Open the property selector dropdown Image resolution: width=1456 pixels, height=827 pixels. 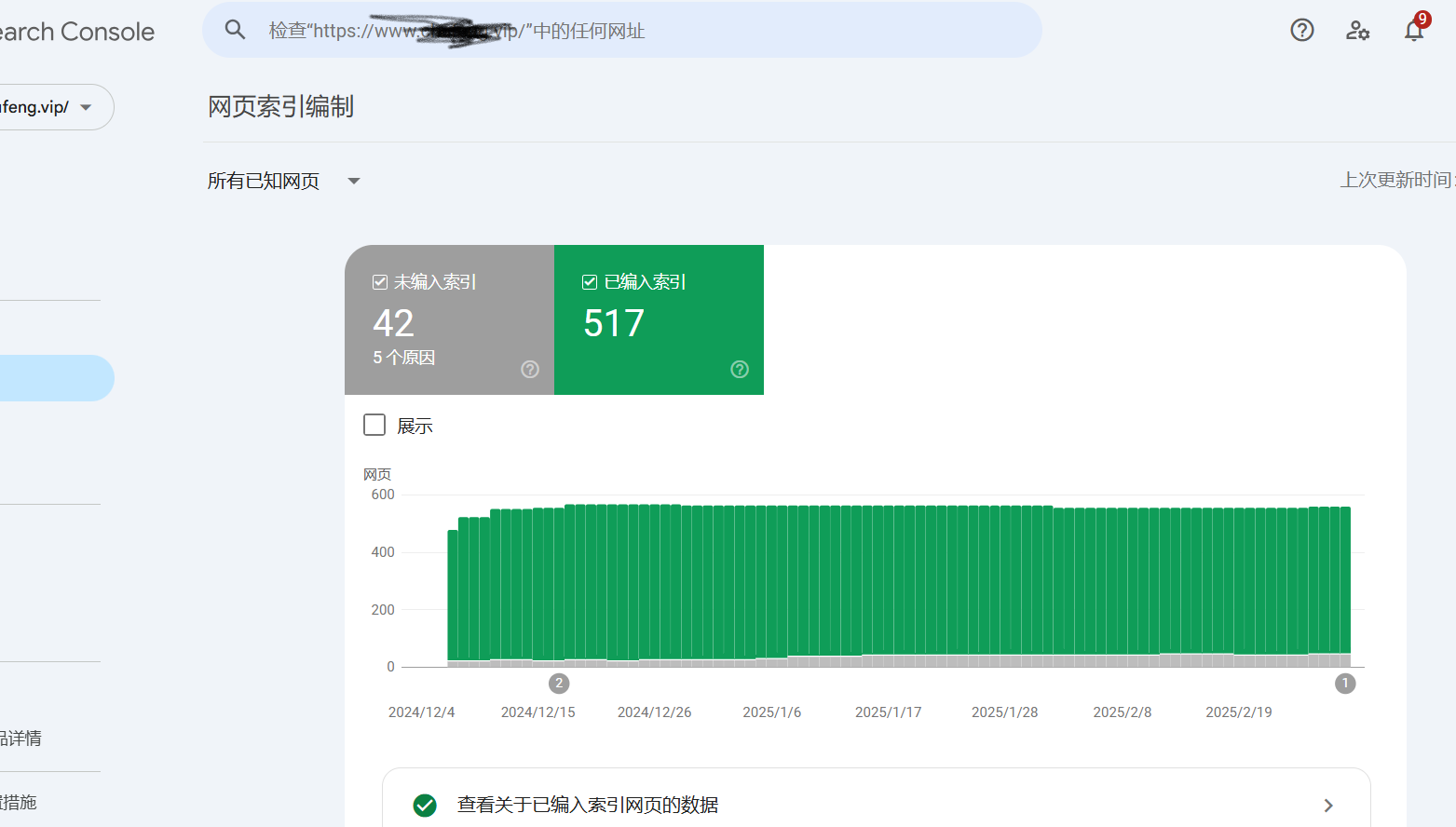(x=56, y=107)
